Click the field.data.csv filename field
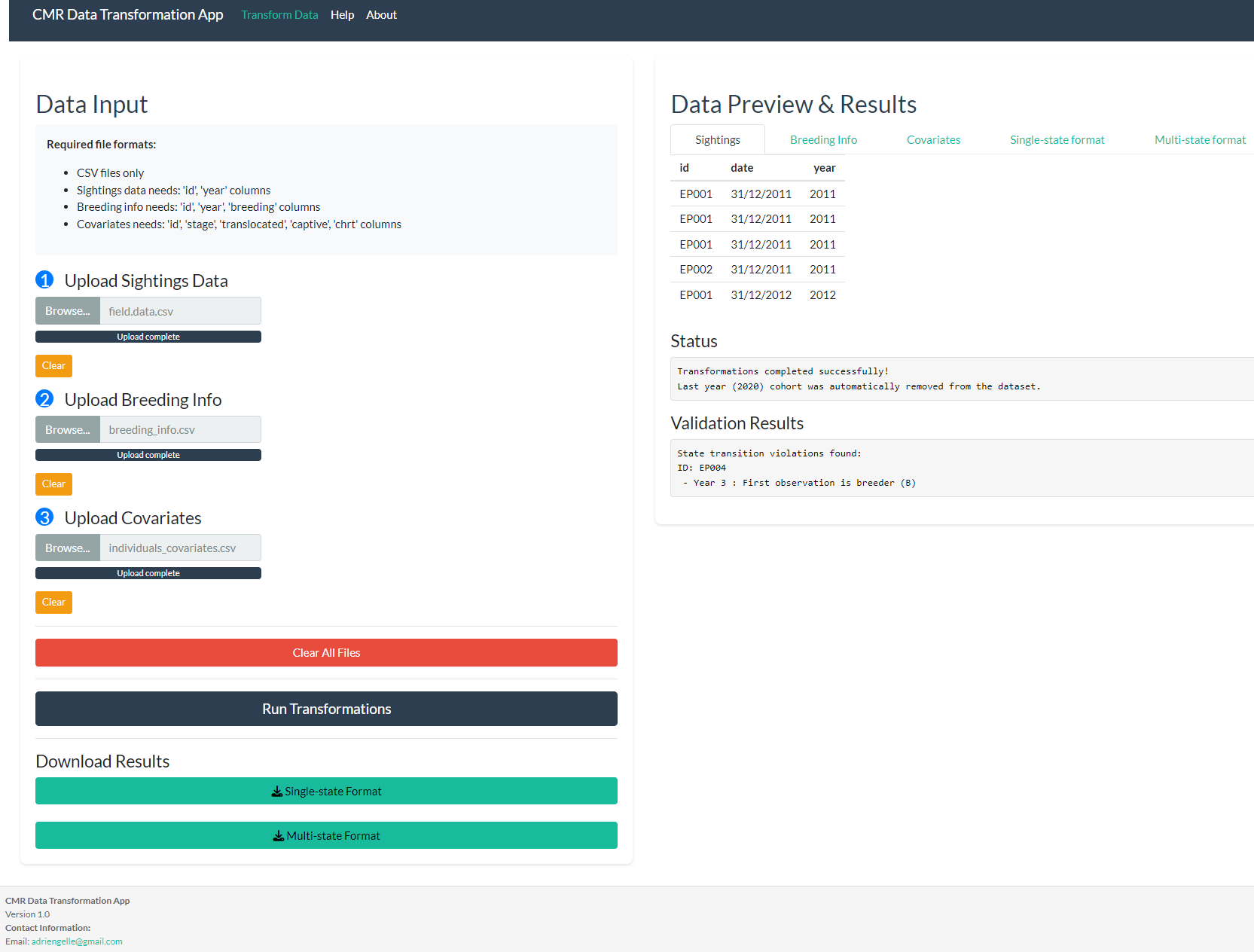 (x=181, y=311)
